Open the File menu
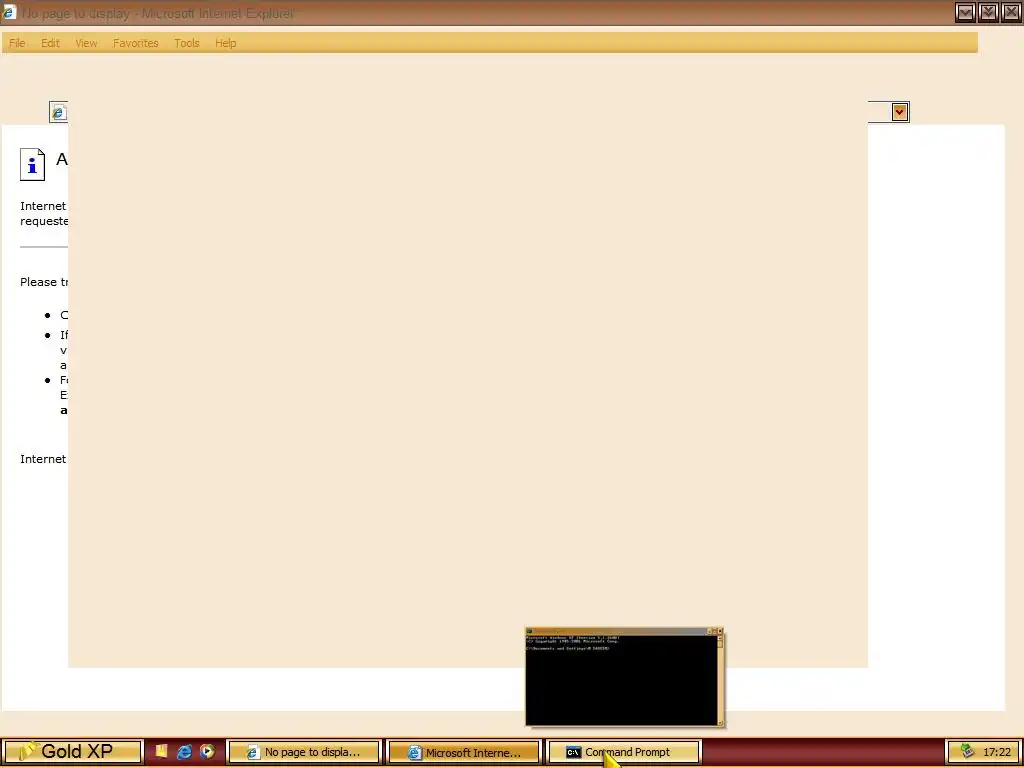 click(x=17, y=43)
